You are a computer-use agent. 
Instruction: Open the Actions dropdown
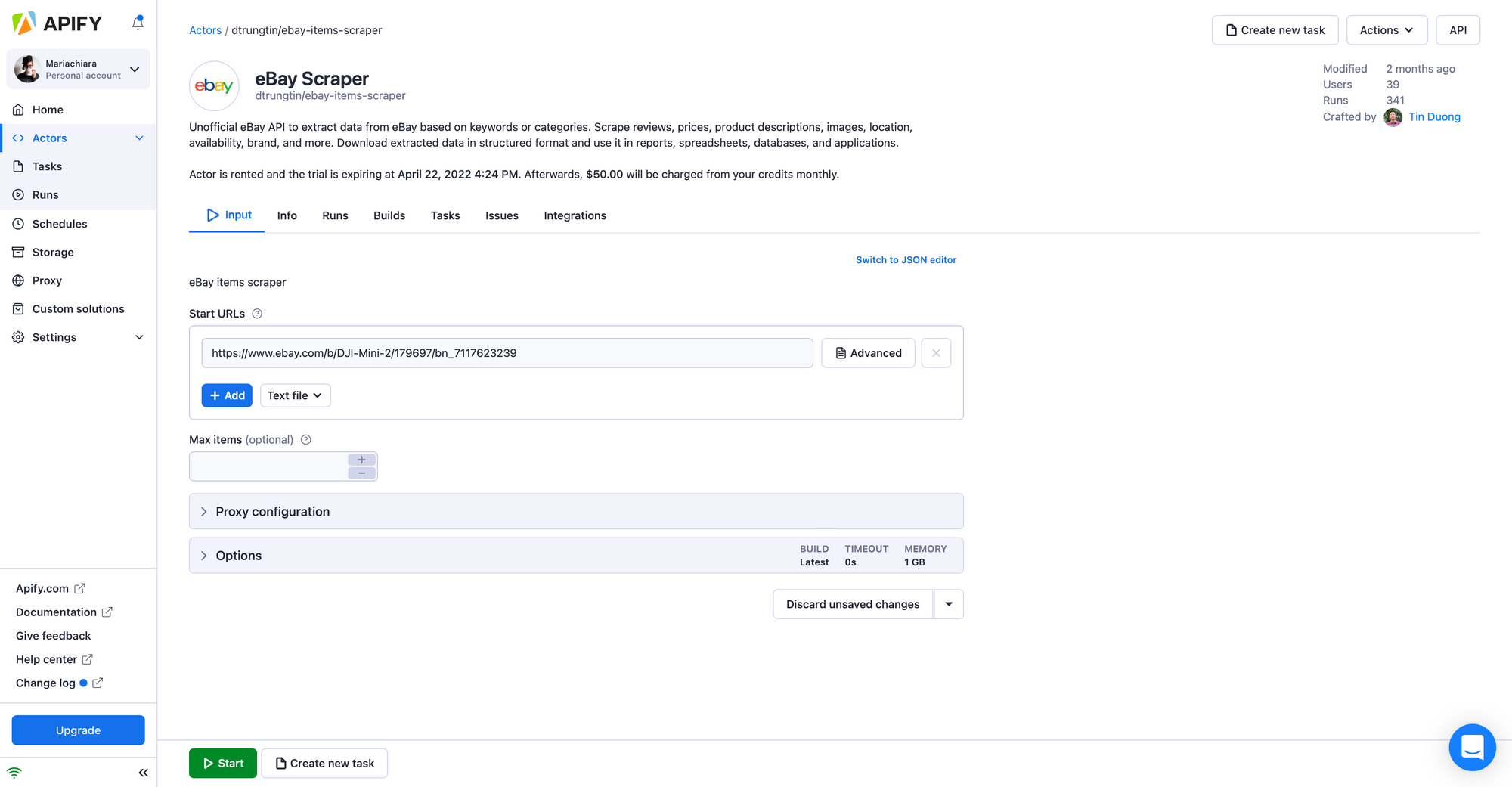click(1387, 30)
